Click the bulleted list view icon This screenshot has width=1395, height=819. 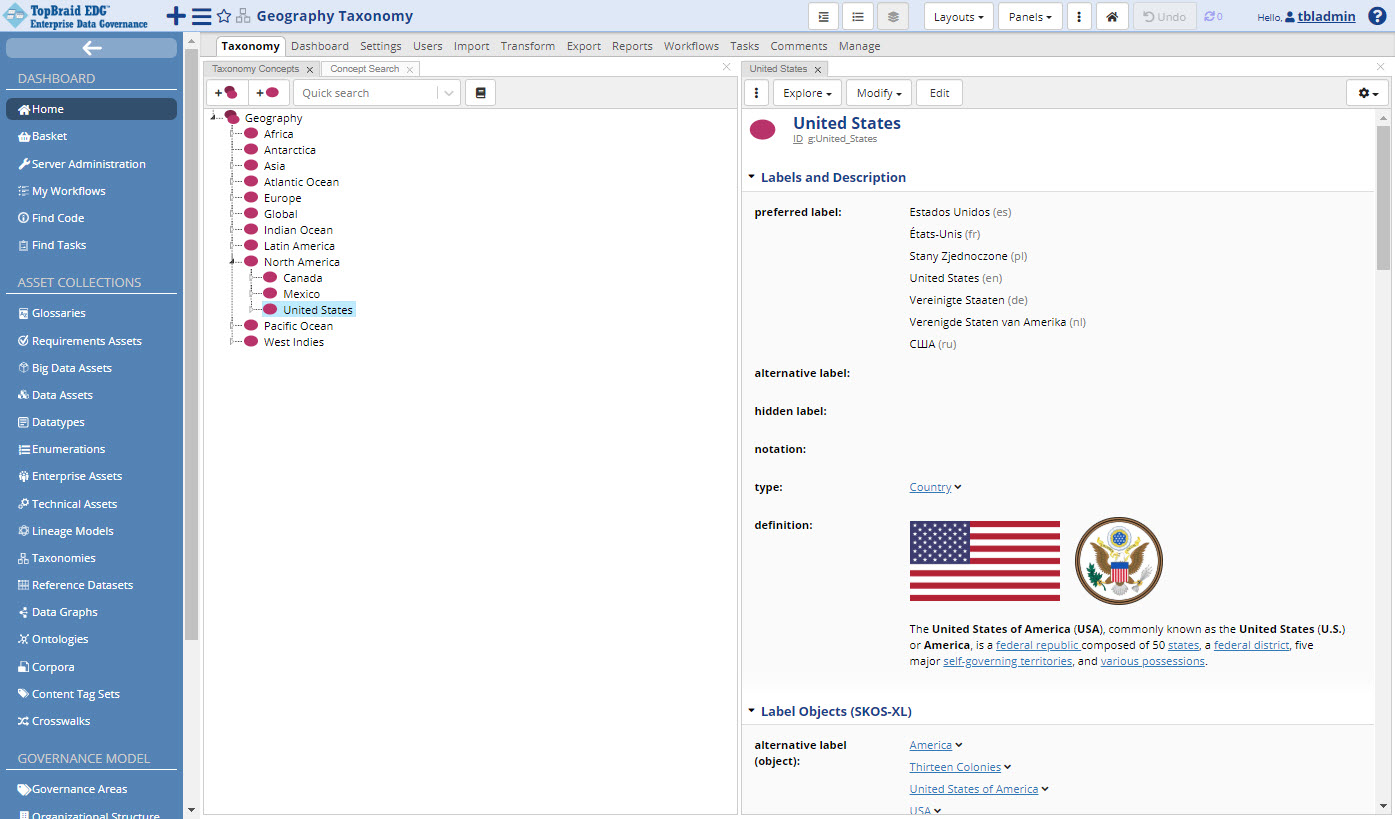tap(857, 17)
